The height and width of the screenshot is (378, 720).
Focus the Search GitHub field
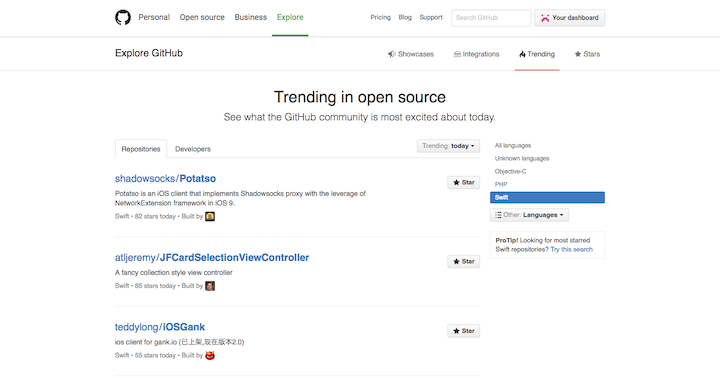coord(491,17)
